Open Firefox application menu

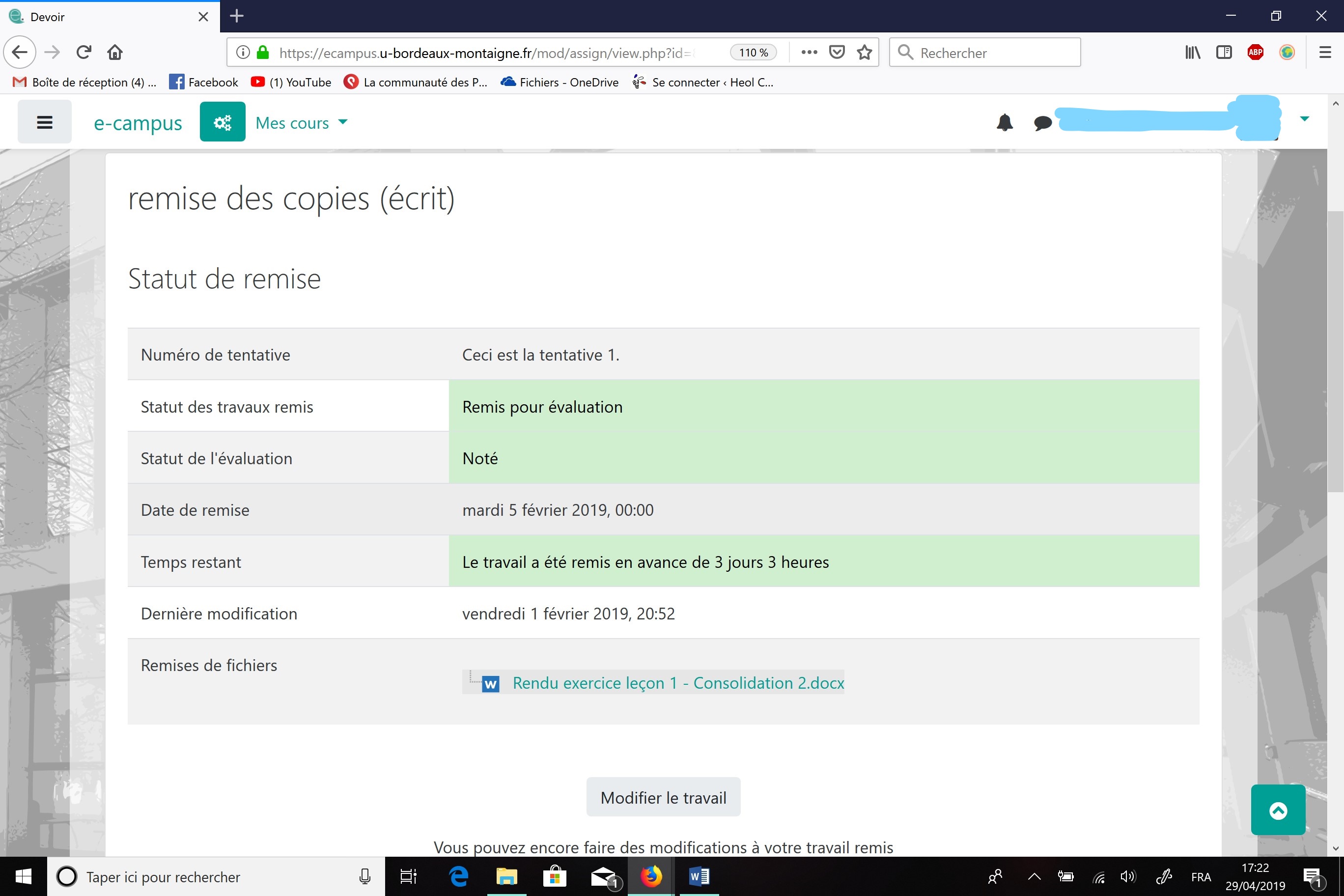tap(1324, 53)
